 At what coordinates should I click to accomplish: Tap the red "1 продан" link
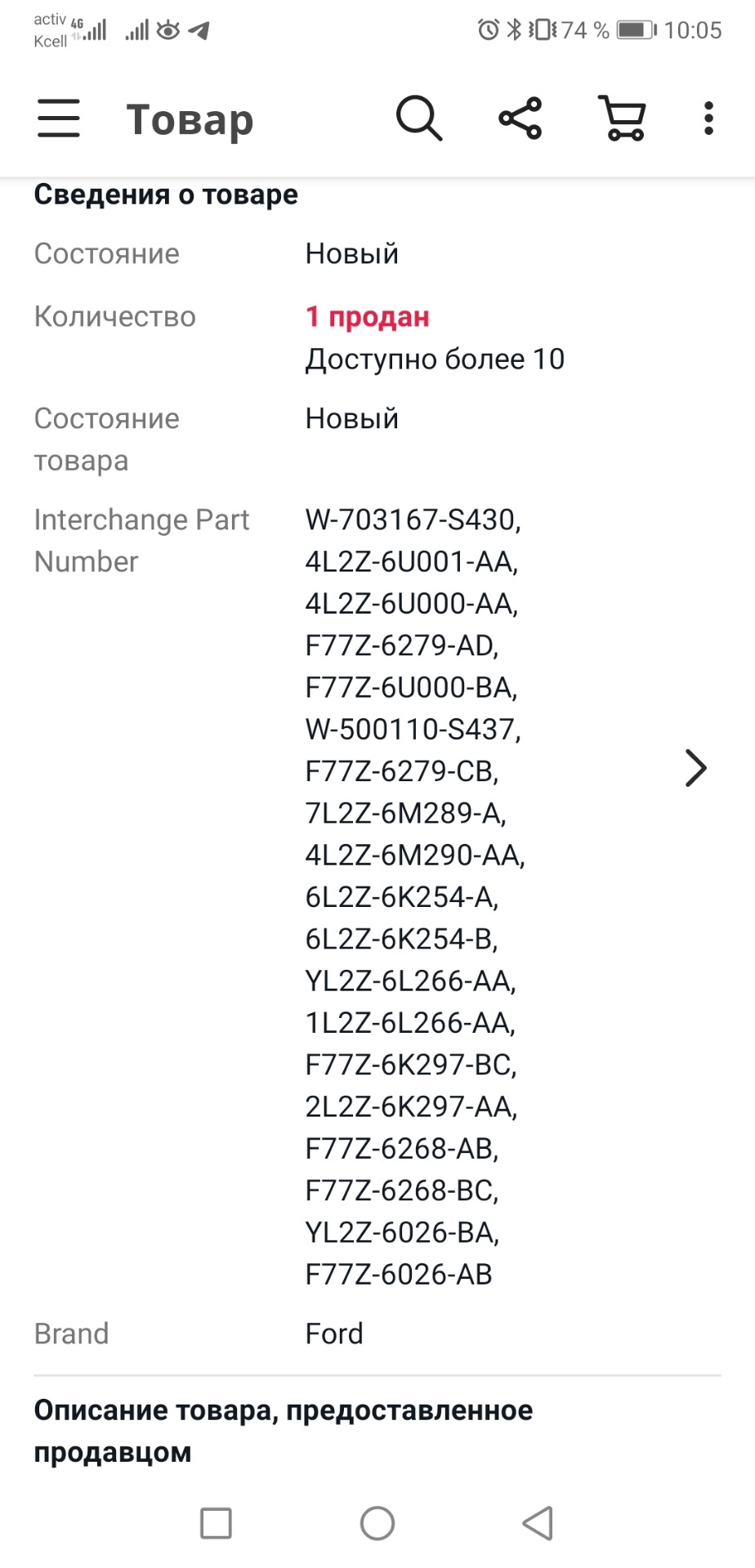367,316
